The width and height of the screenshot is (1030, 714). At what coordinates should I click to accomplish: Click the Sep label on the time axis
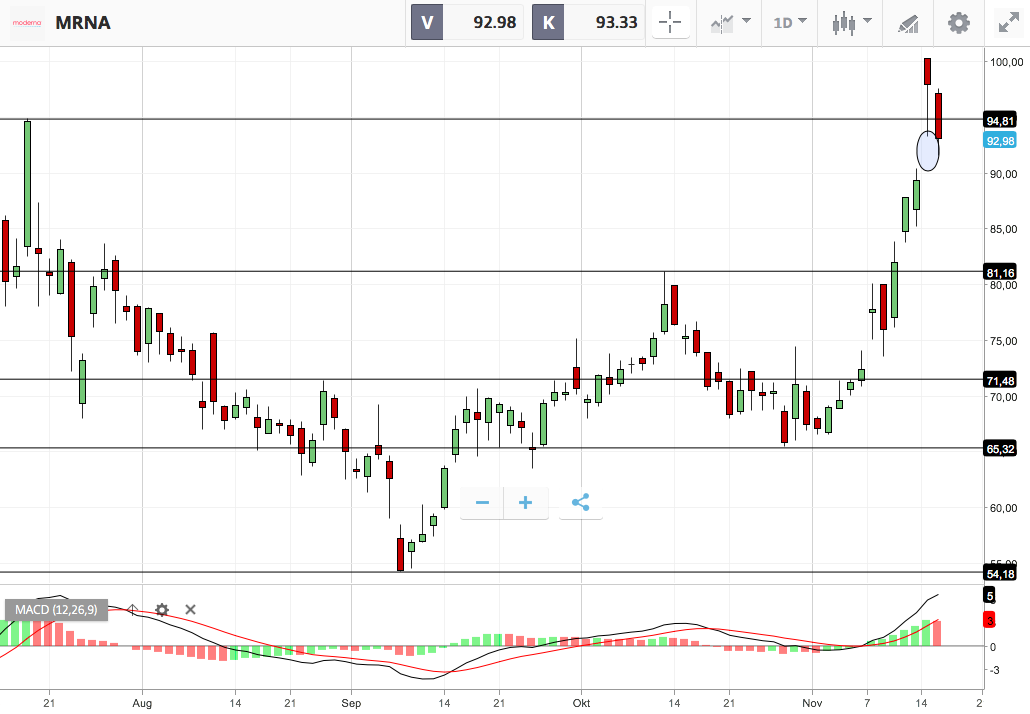click(351, 703)
